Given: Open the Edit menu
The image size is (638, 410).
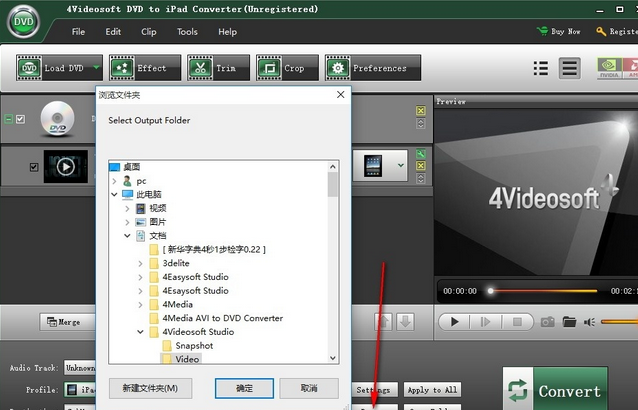Looking at the screenshot, I should coord(113,32).
